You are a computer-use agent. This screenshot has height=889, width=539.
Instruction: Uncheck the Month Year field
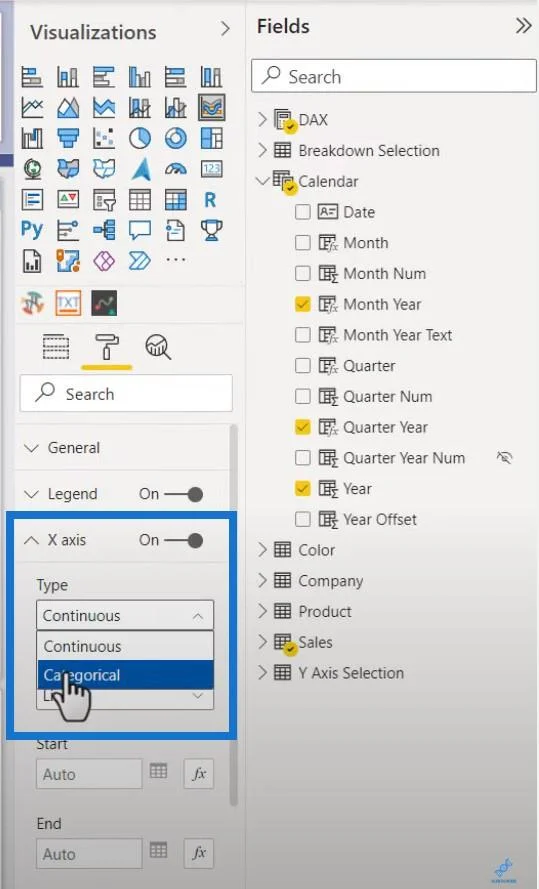[x=303, y=304]
